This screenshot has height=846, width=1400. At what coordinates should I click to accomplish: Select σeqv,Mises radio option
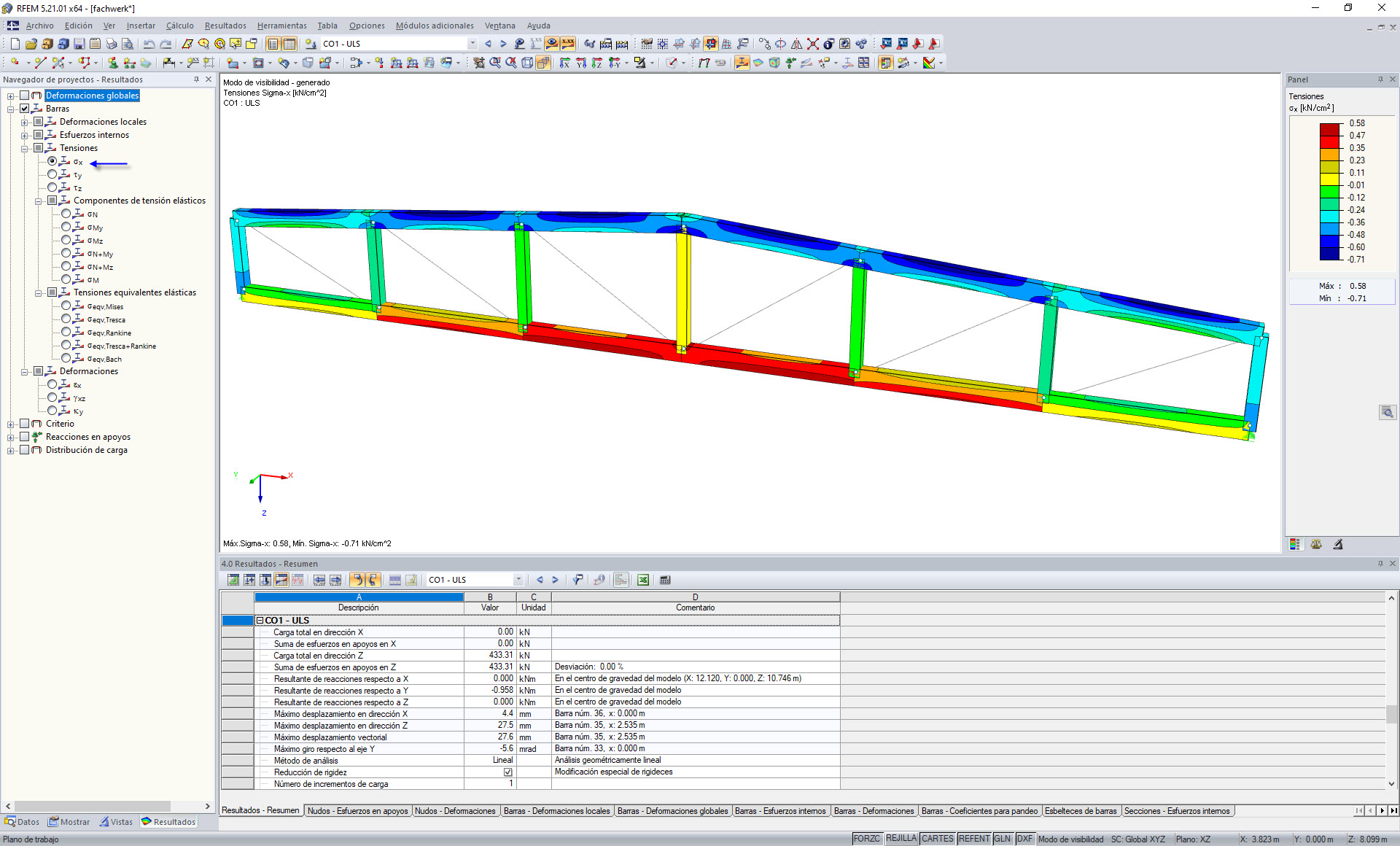click(66, 306)
